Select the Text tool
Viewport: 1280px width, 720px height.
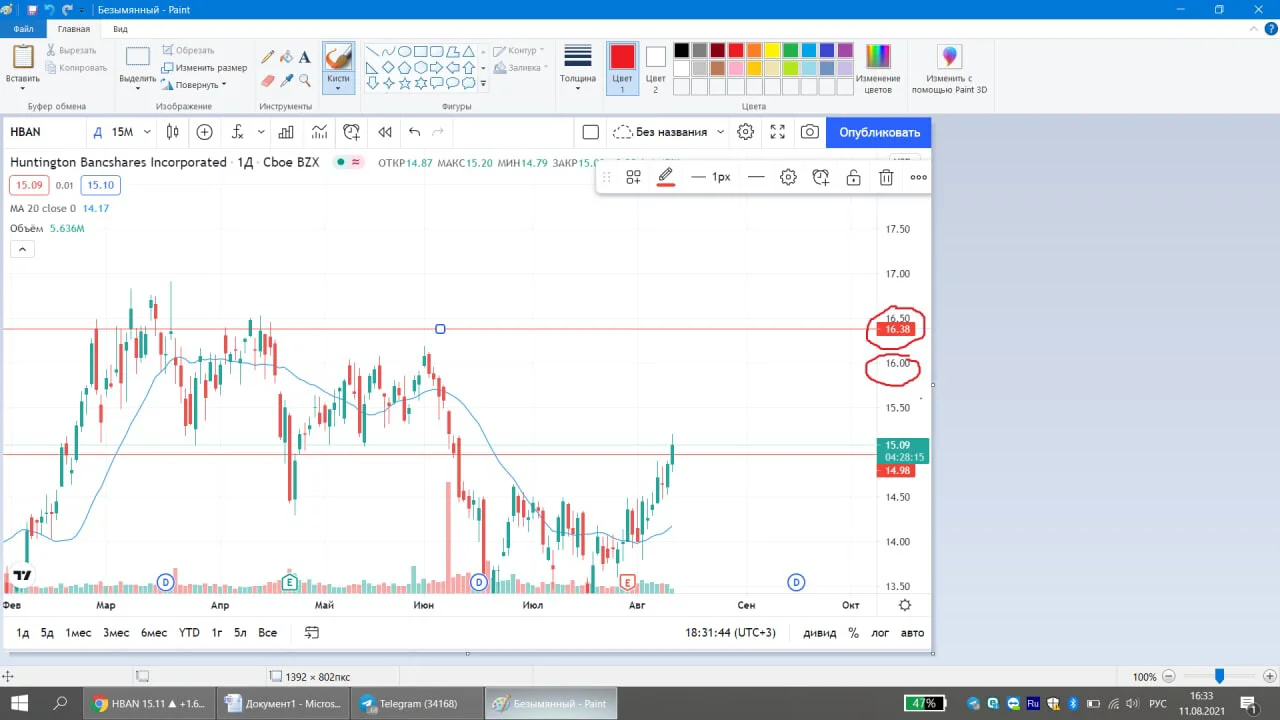305,57
